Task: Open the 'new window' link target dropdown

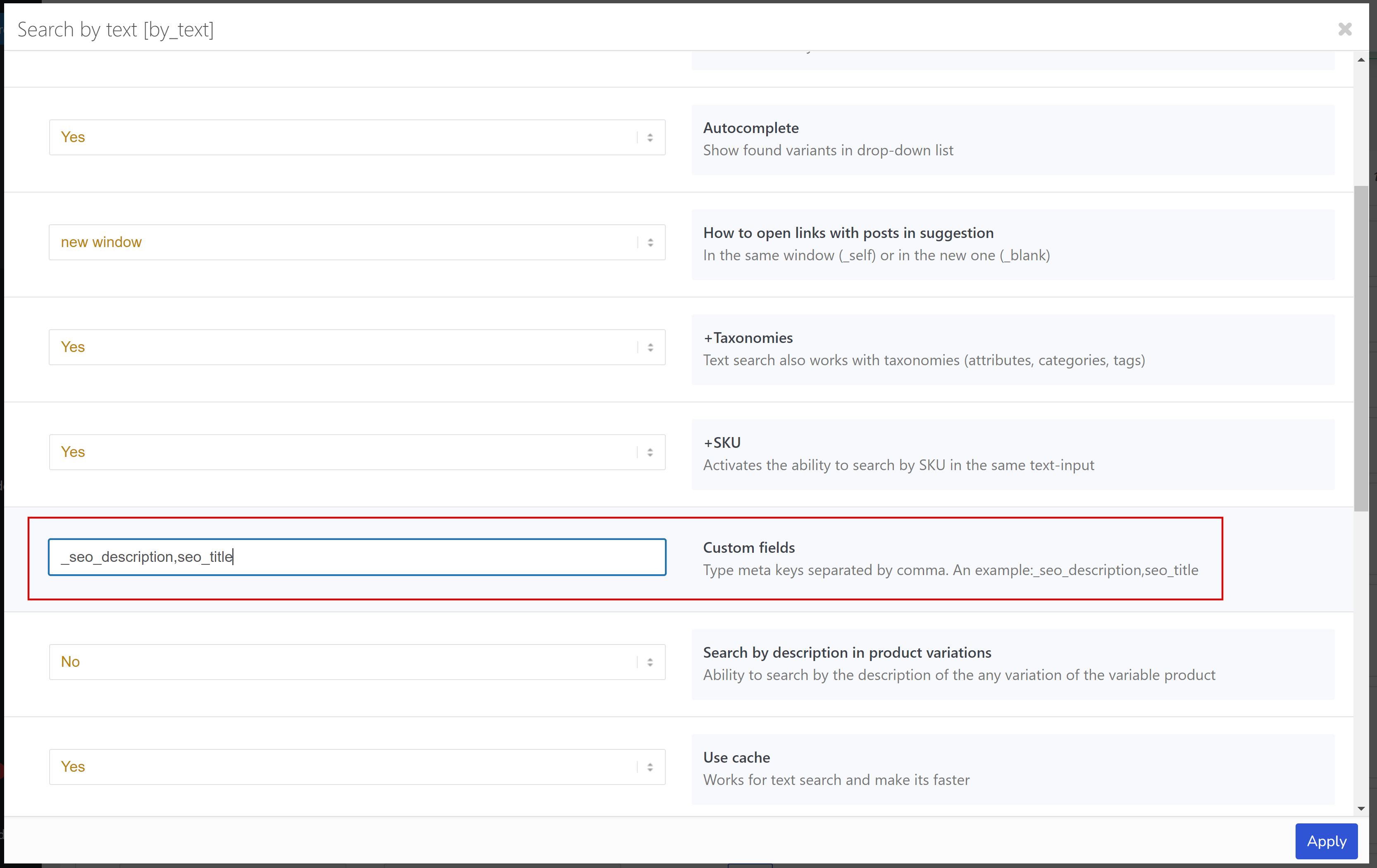Action: click(357, 243)
